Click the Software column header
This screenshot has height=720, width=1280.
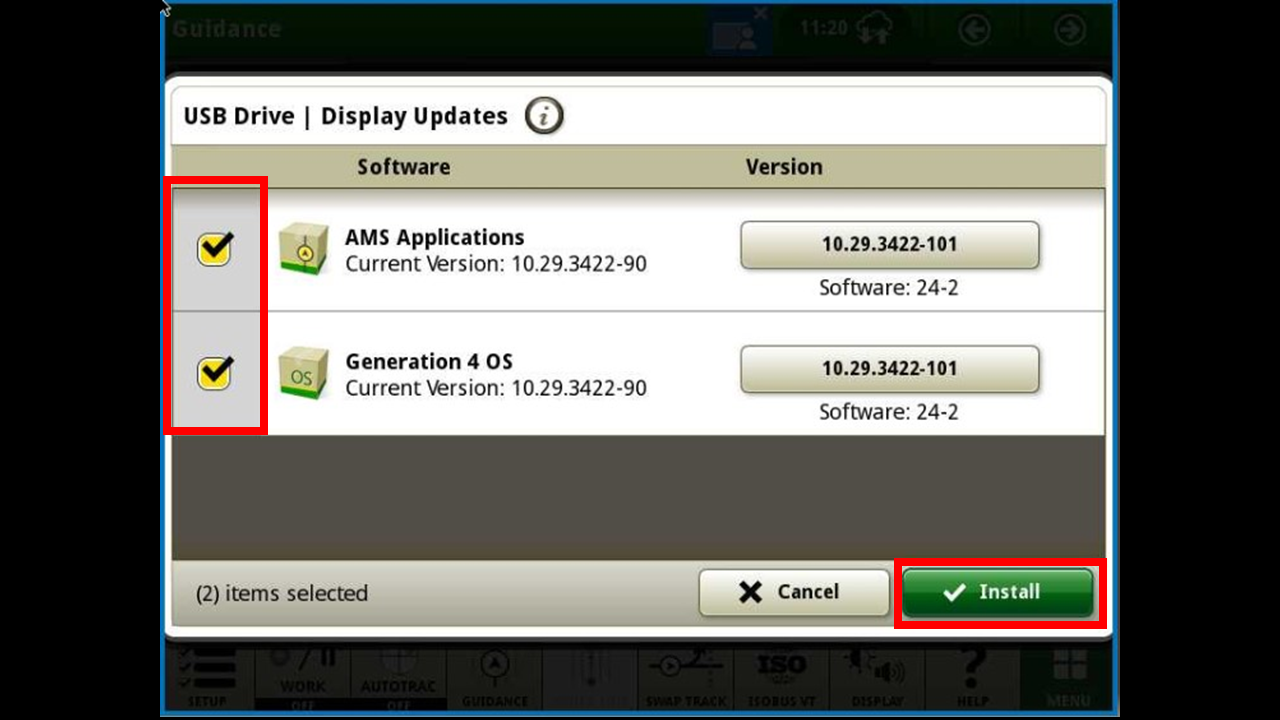tap(404, 167)
